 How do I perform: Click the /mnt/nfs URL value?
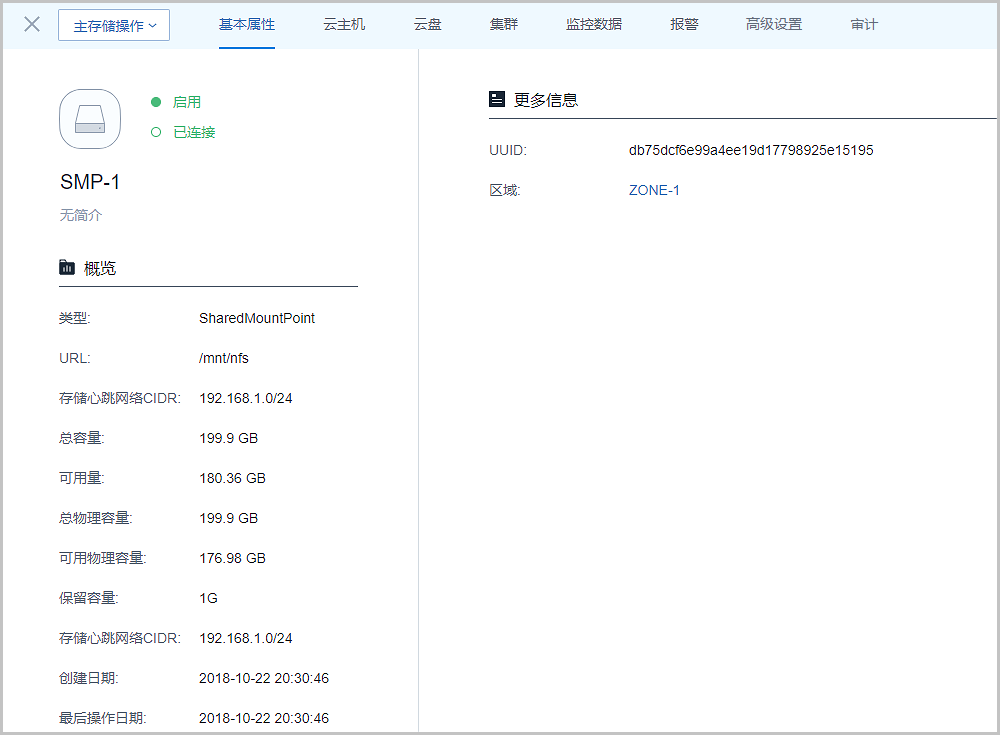pos(224,358)
